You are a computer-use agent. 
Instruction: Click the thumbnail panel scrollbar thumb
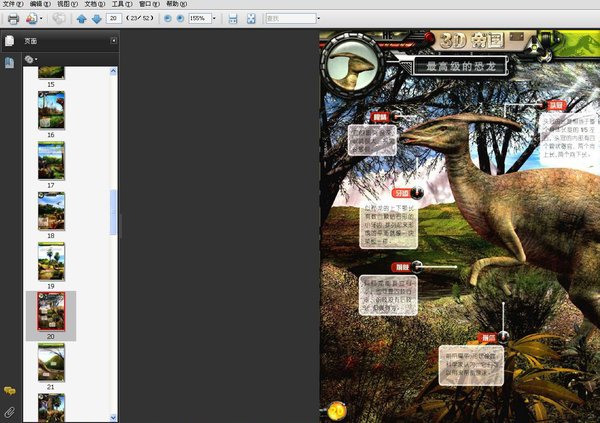113,212
